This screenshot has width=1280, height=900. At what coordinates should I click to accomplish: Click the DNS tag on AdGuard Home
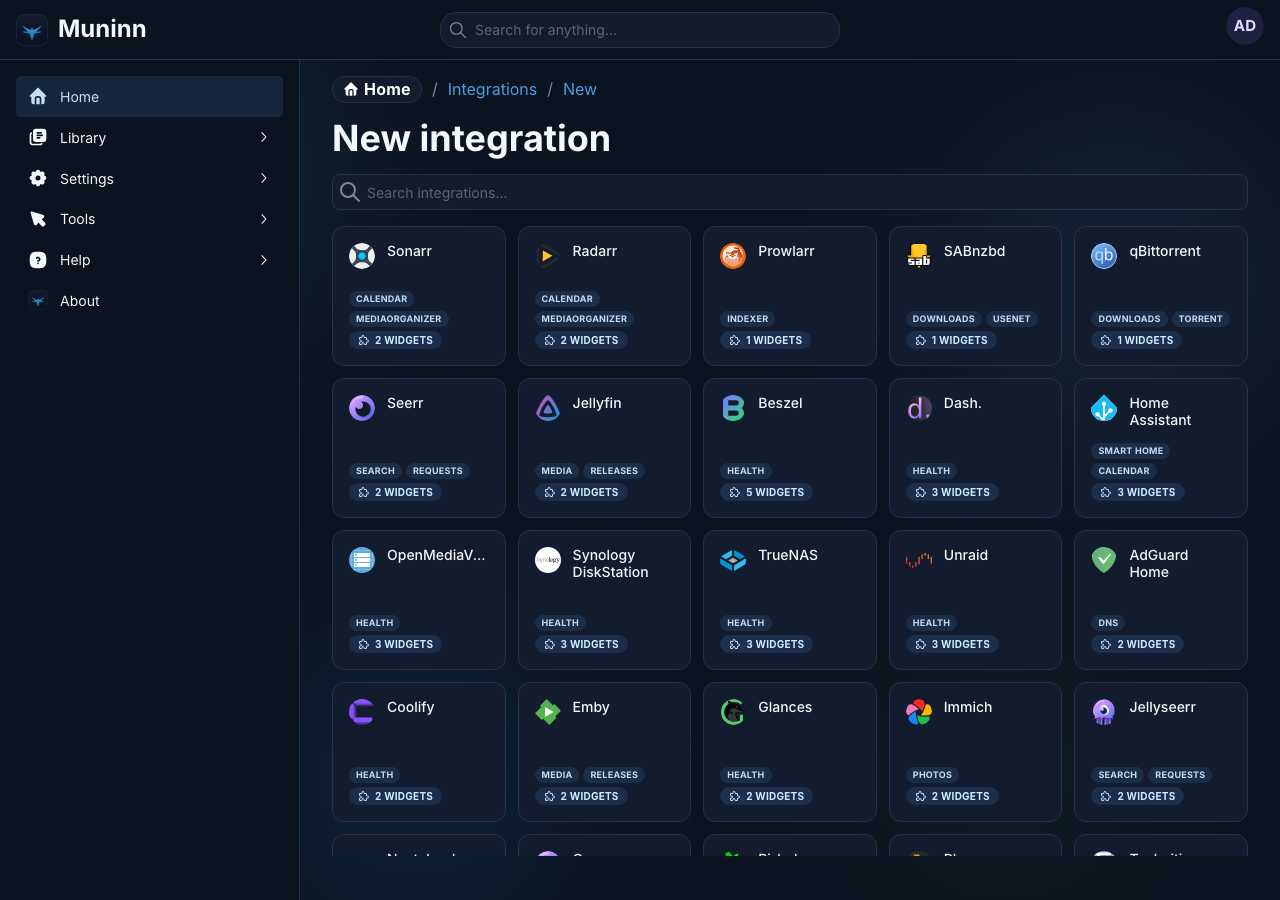point(1108,623)
